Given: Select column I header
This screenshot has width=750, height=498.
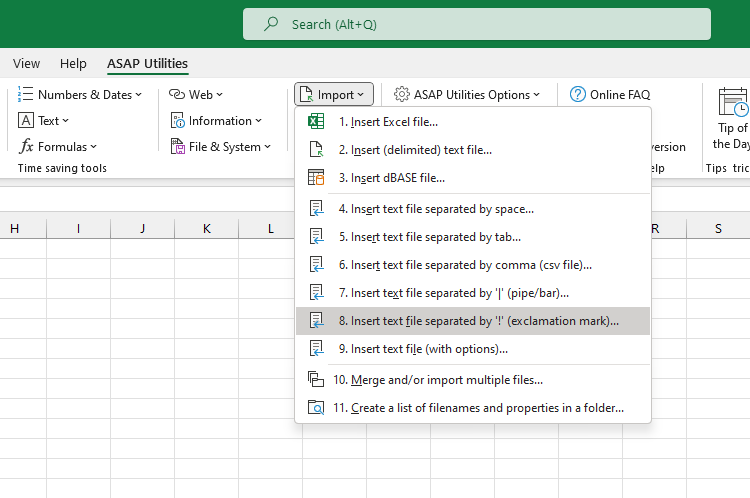Looking at the screenshot, I should 78,229.
